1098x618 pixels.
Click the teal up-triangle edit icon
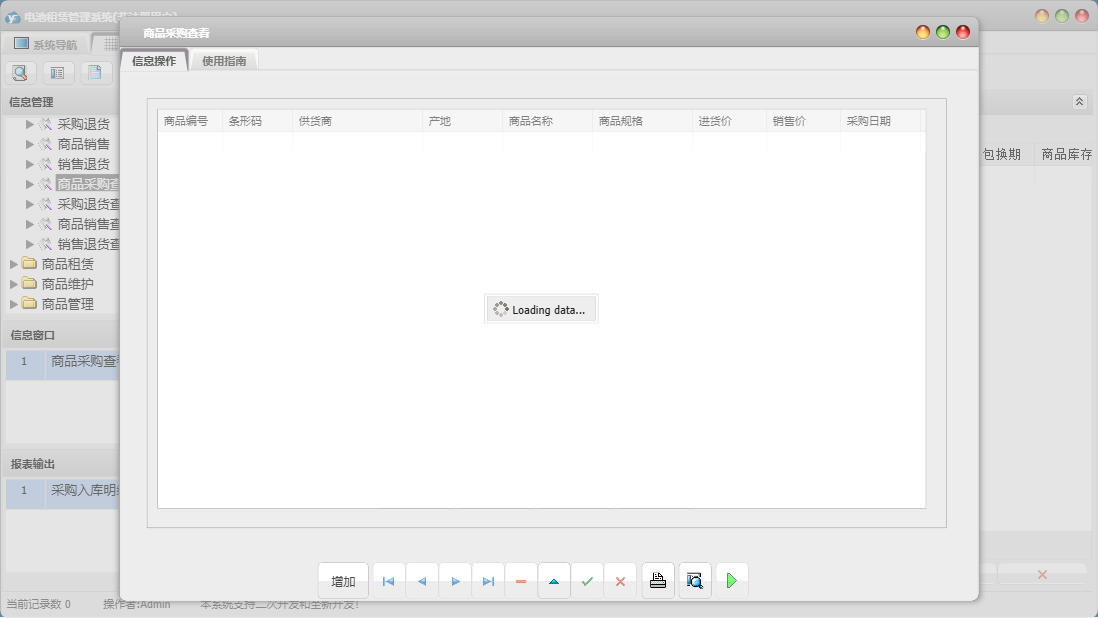coord(554,581)
